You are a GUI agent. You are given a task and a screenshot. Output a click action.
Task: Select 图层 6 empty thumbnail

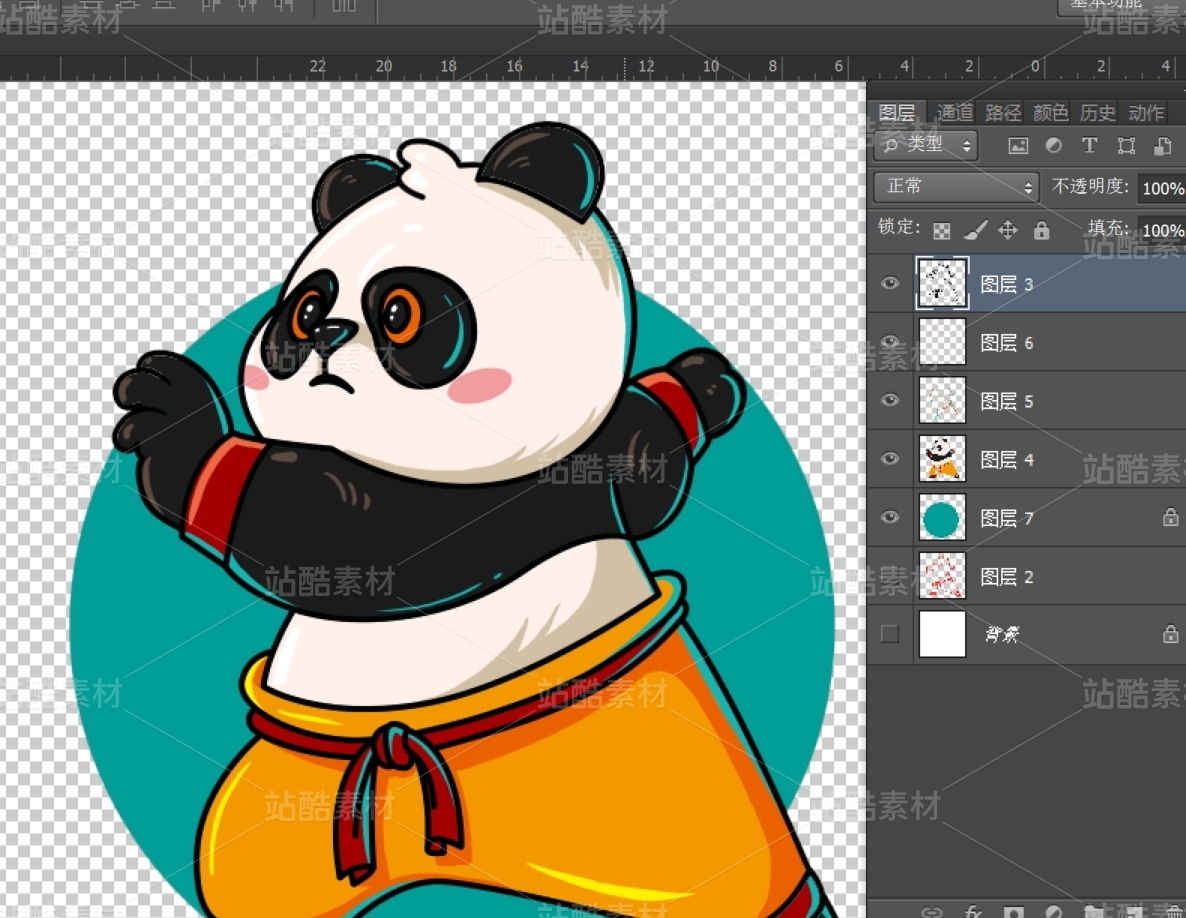942,342
